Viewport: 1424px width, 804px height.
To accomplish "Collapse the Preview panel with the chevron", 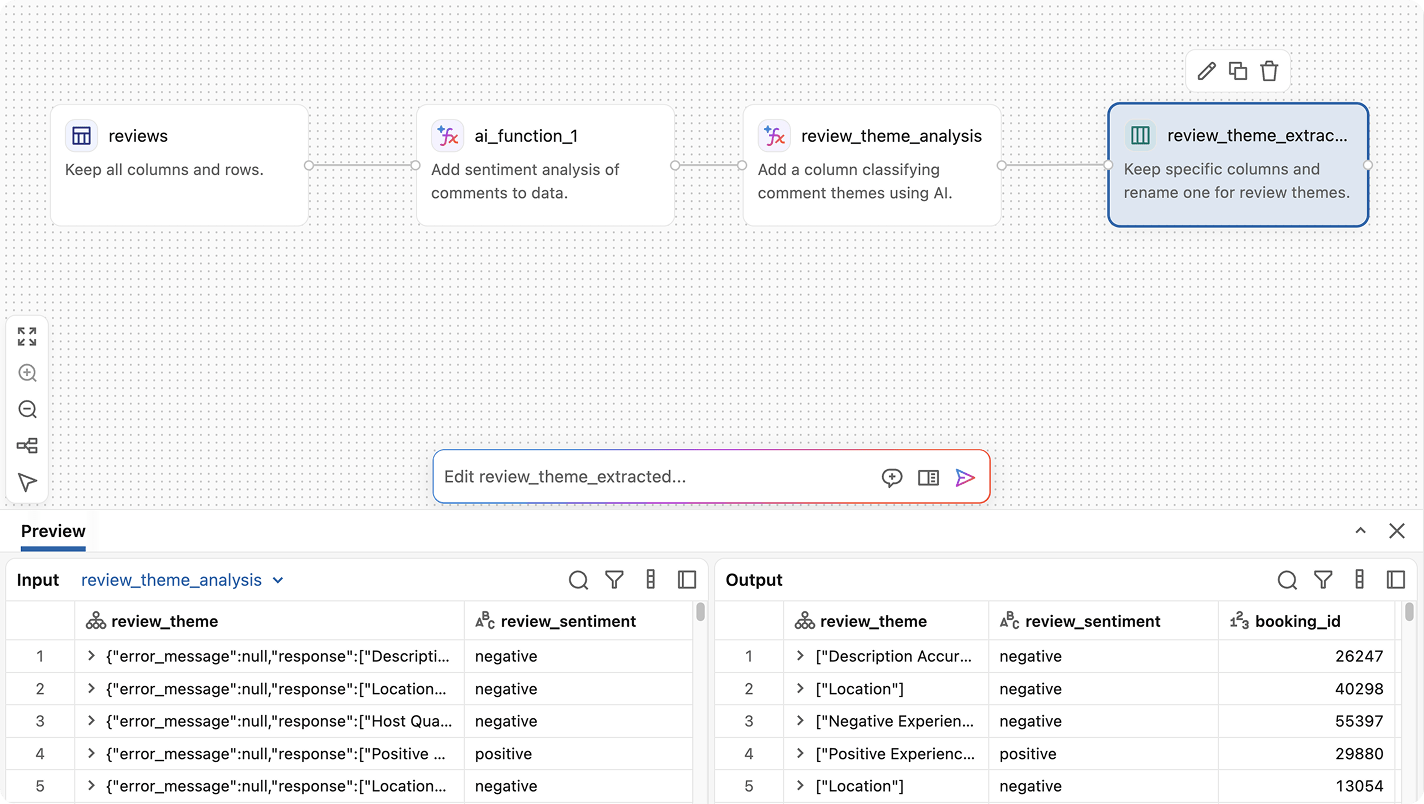I will [x=1360, y=531].
